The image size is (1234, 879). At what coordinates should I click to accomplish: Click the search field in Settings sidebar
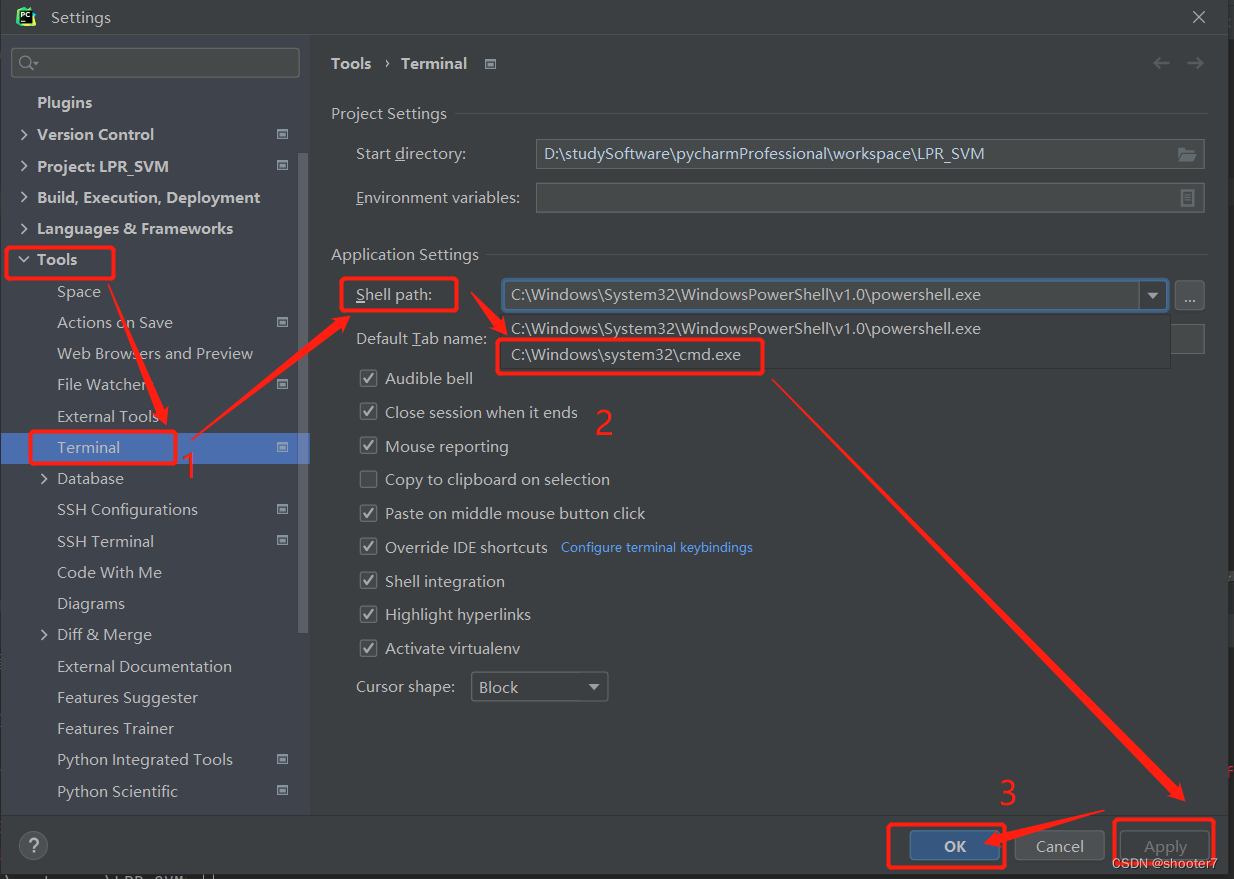(x=156, y=63)
